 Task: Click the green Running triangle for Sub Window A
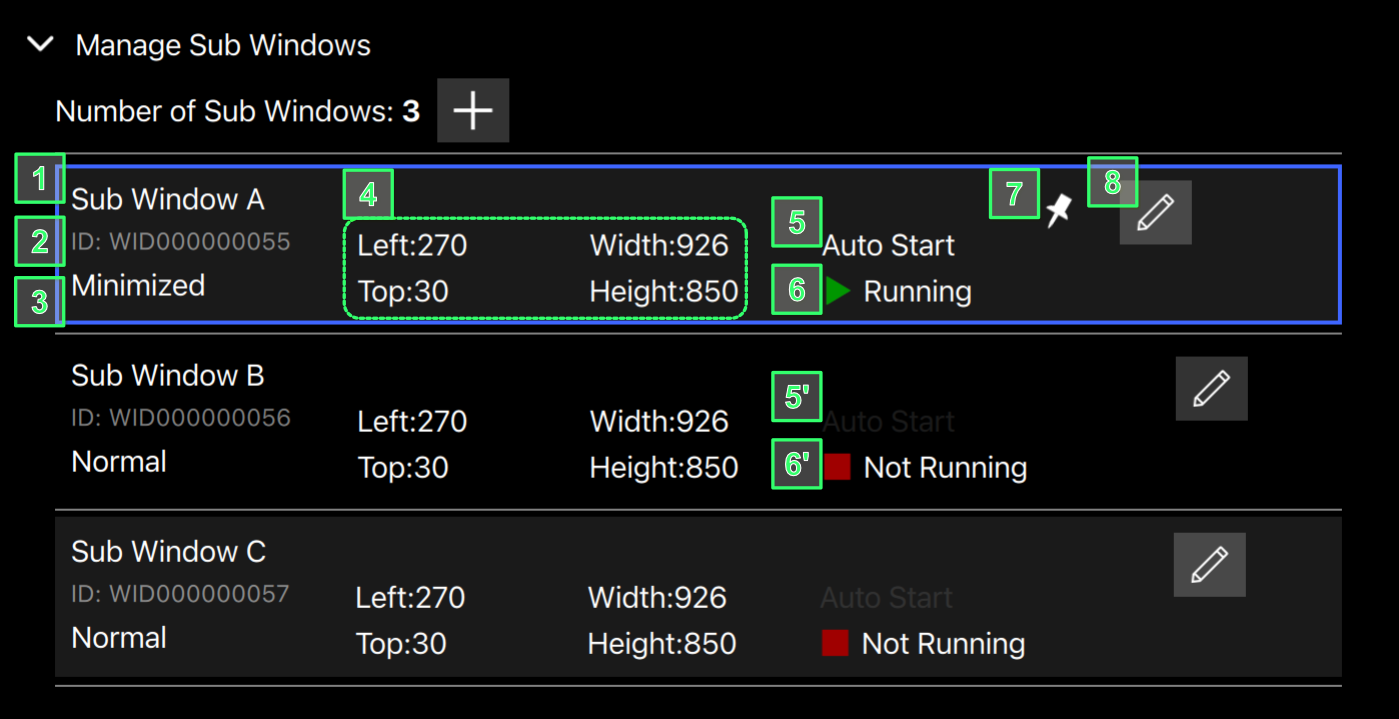pos(837,292)
